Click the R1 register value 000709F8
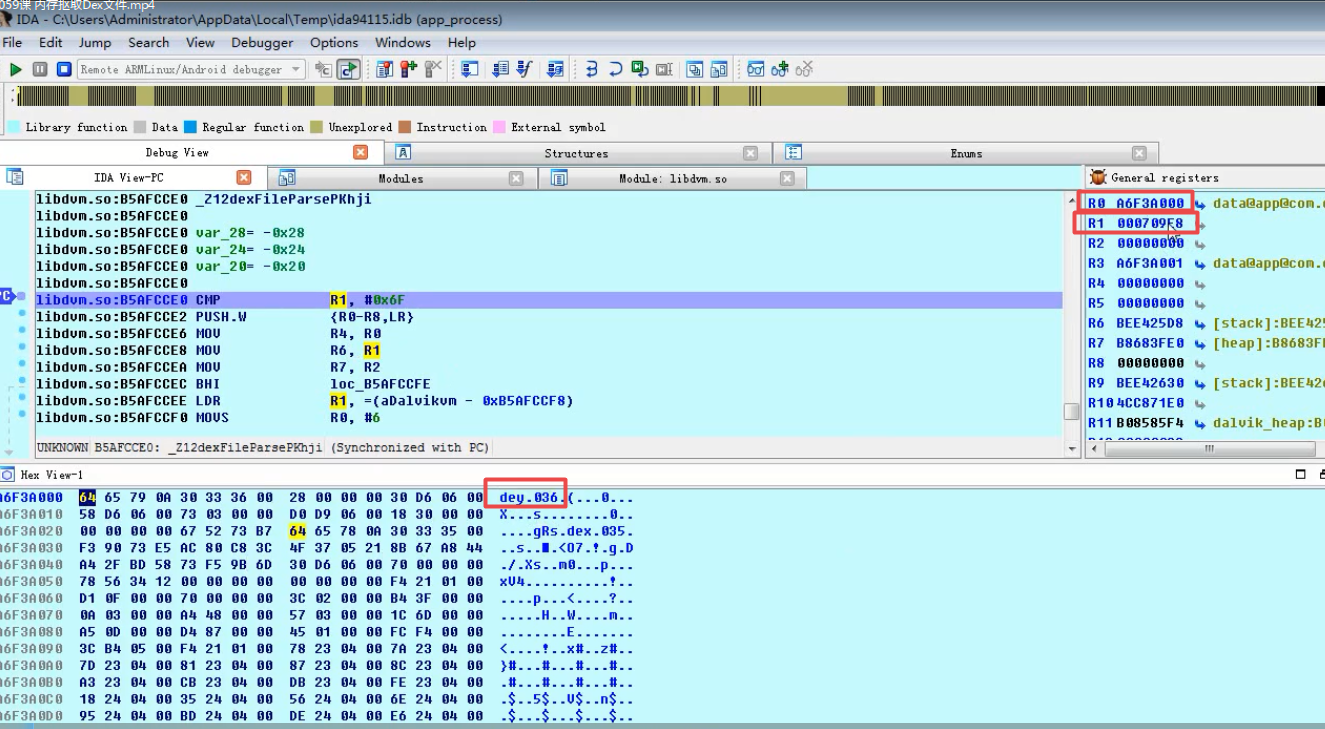The width and height of the screenshot is (1325, 729). tap(1150, 223)
